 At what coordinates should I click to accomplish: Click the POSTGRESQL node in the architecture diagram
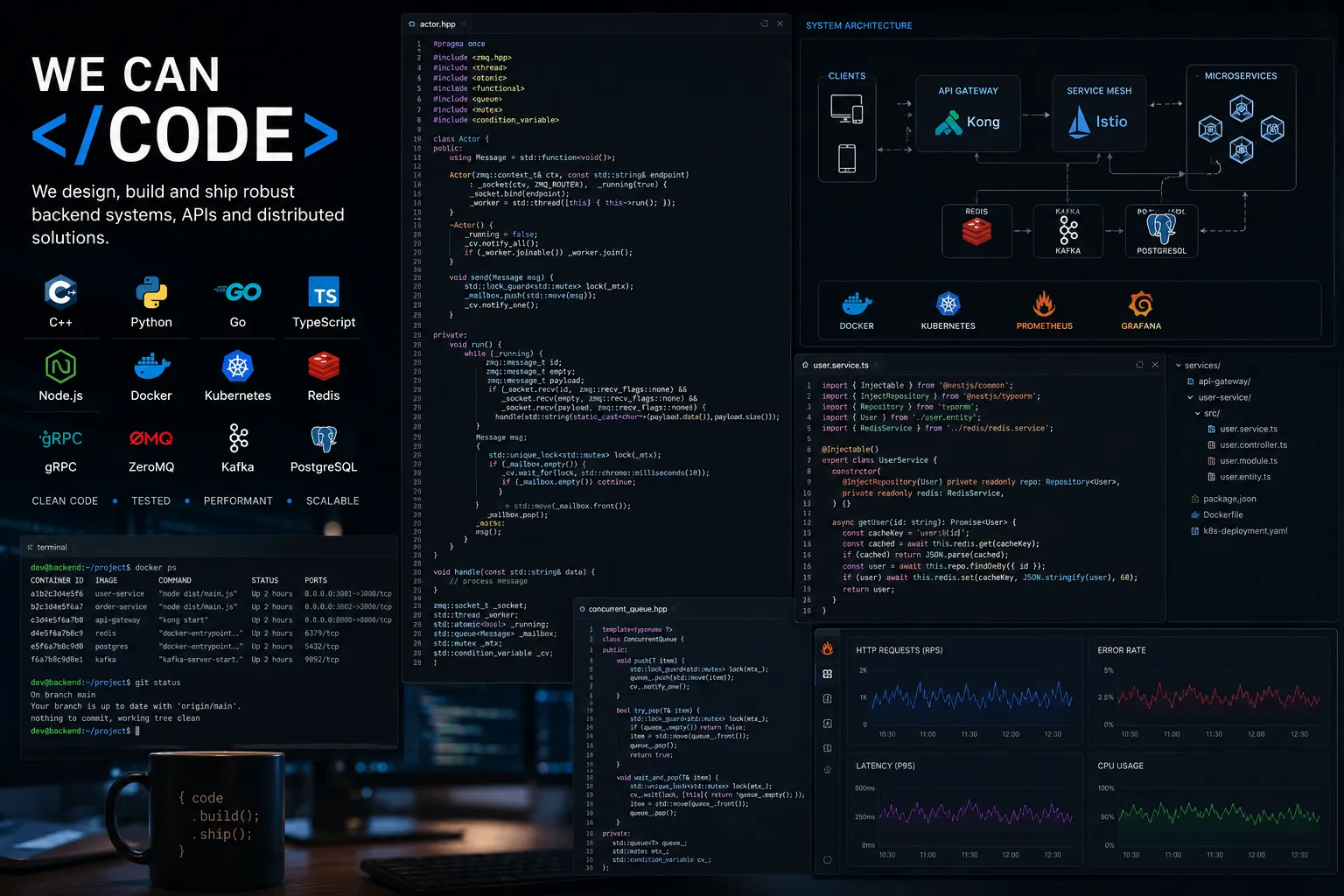(1161, 230)
